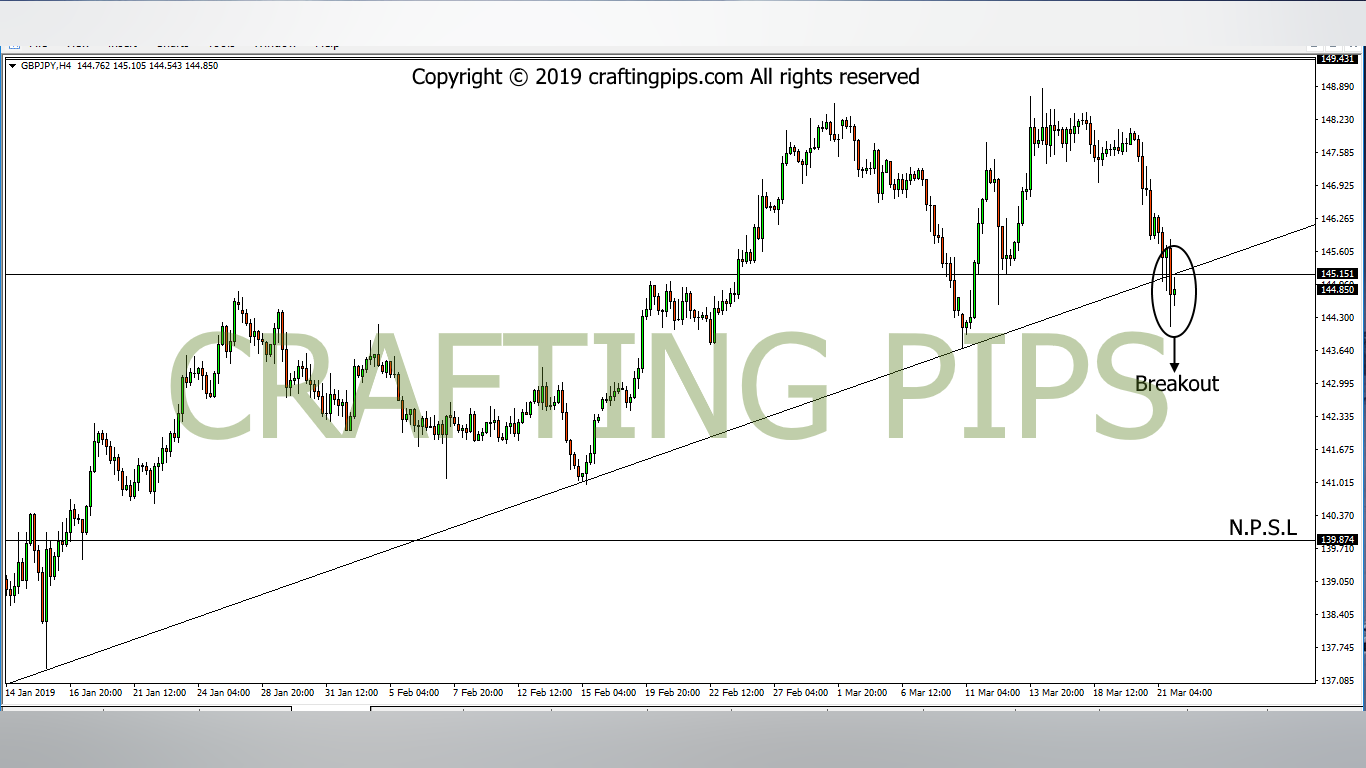Click the 21 Jan 12:00 time axis label

point(160,692)
